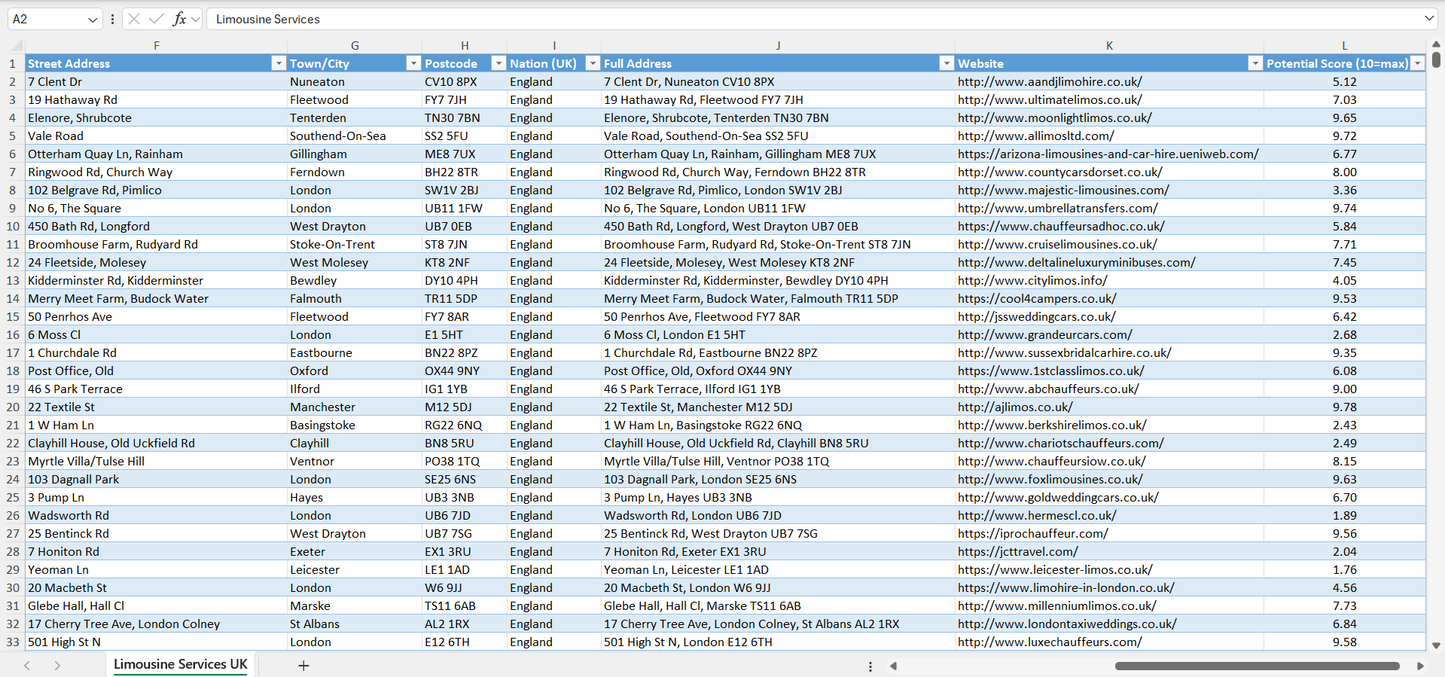Open the Potential Score filter dropdown
This screenshot has width=1445, height=677.
[x=1417, y=63]
